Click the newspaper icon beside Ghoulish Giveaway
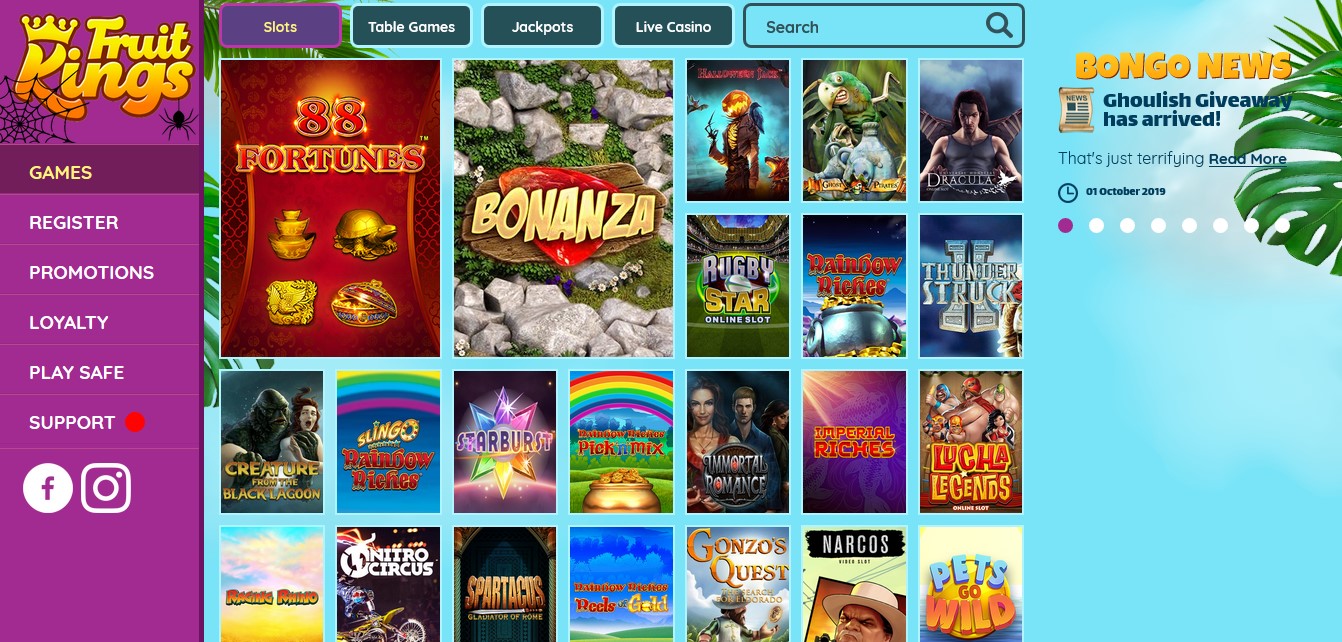Viewport: 1342px width, 642px height. tap(1076, 109)
